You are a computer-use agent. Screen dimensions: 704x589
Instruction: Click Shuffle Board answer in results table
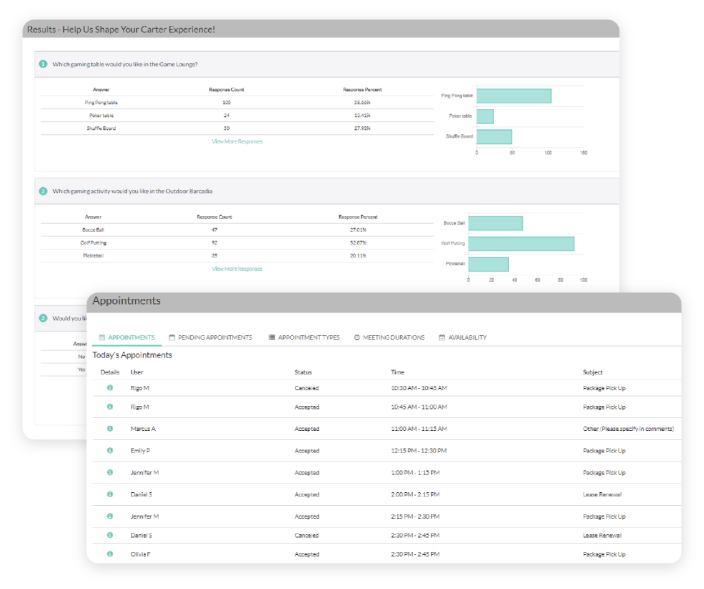(101, 128)
